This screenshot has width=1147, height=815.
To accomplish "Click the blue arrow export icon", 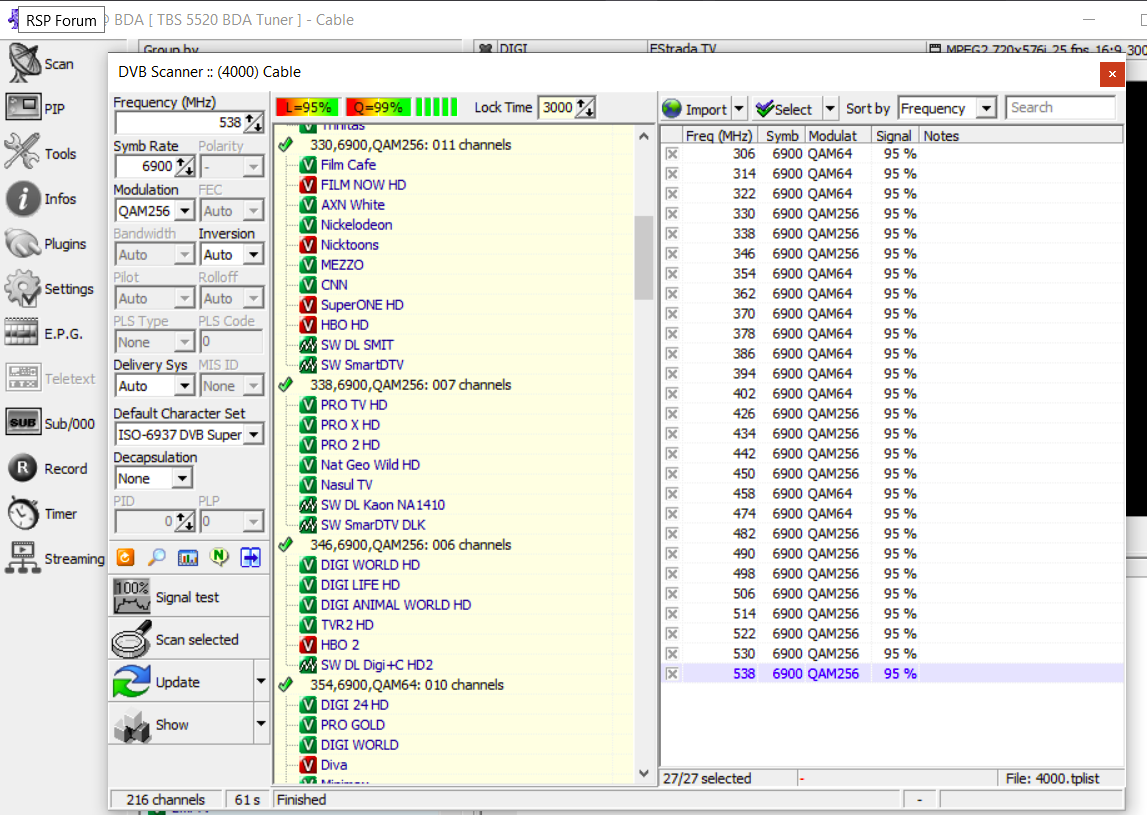I will [x=251, y=557].
